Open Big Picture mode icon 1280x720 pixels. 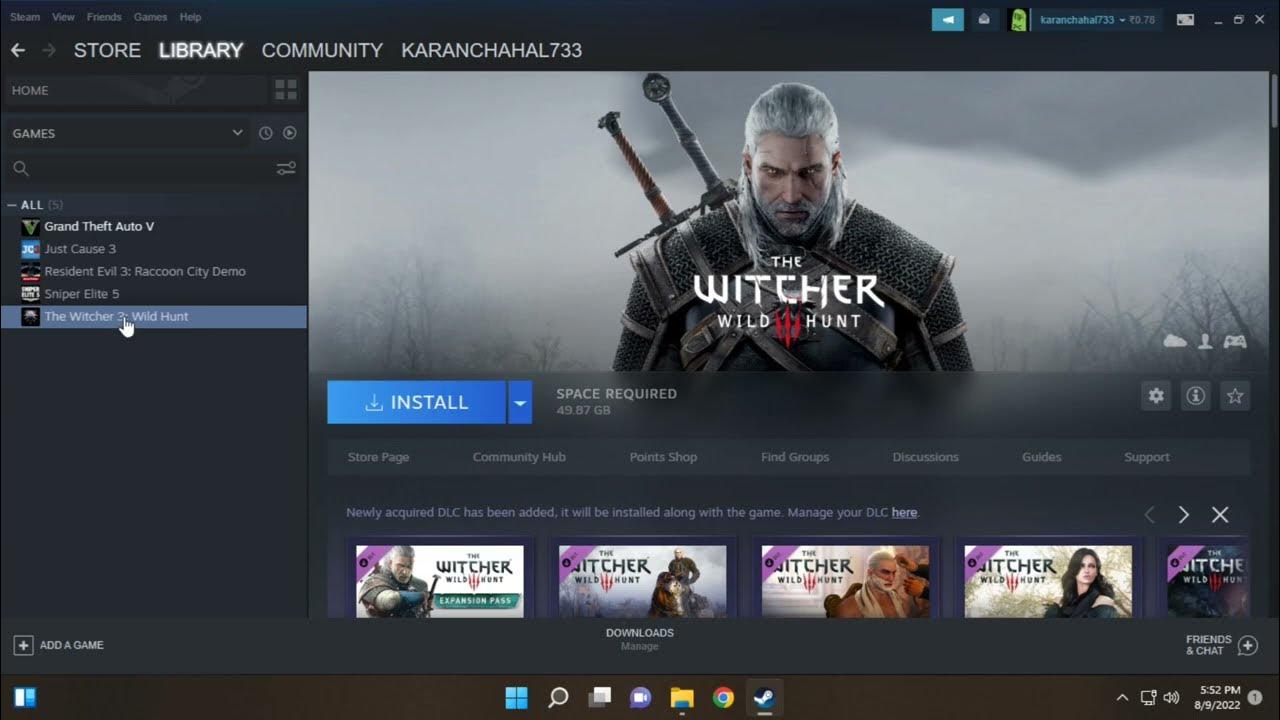[1185, 19]
